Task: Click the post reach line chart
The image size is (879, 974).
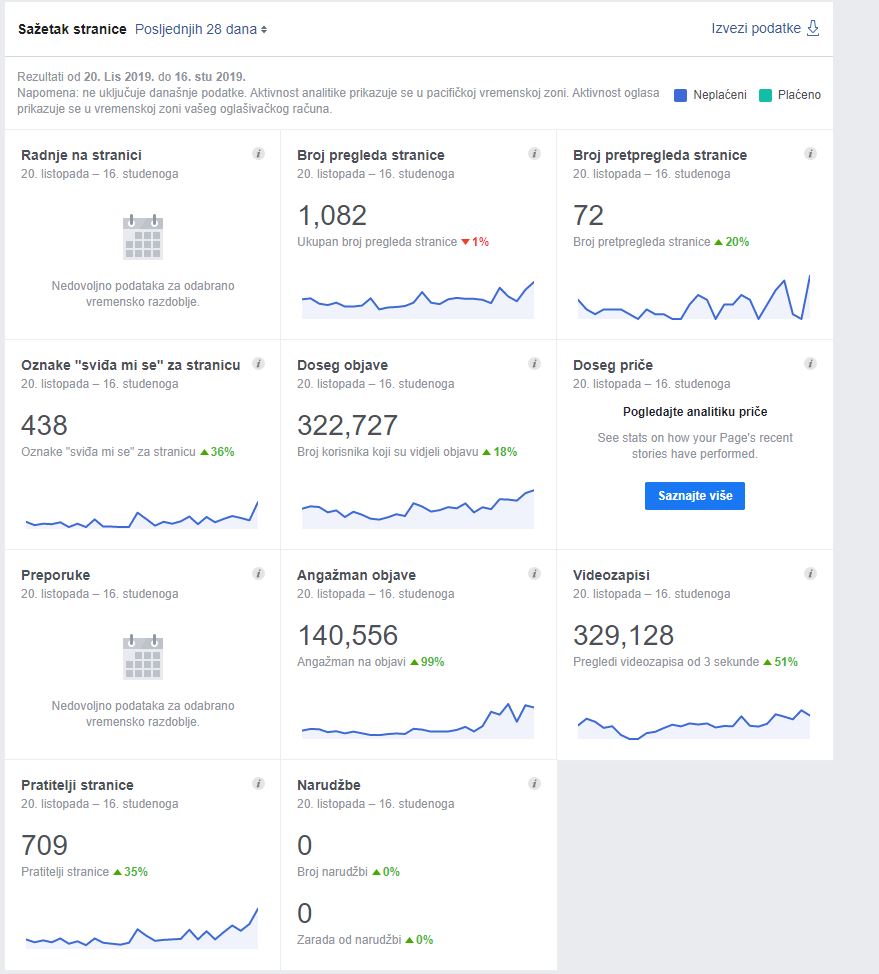Action: (417, 509)
